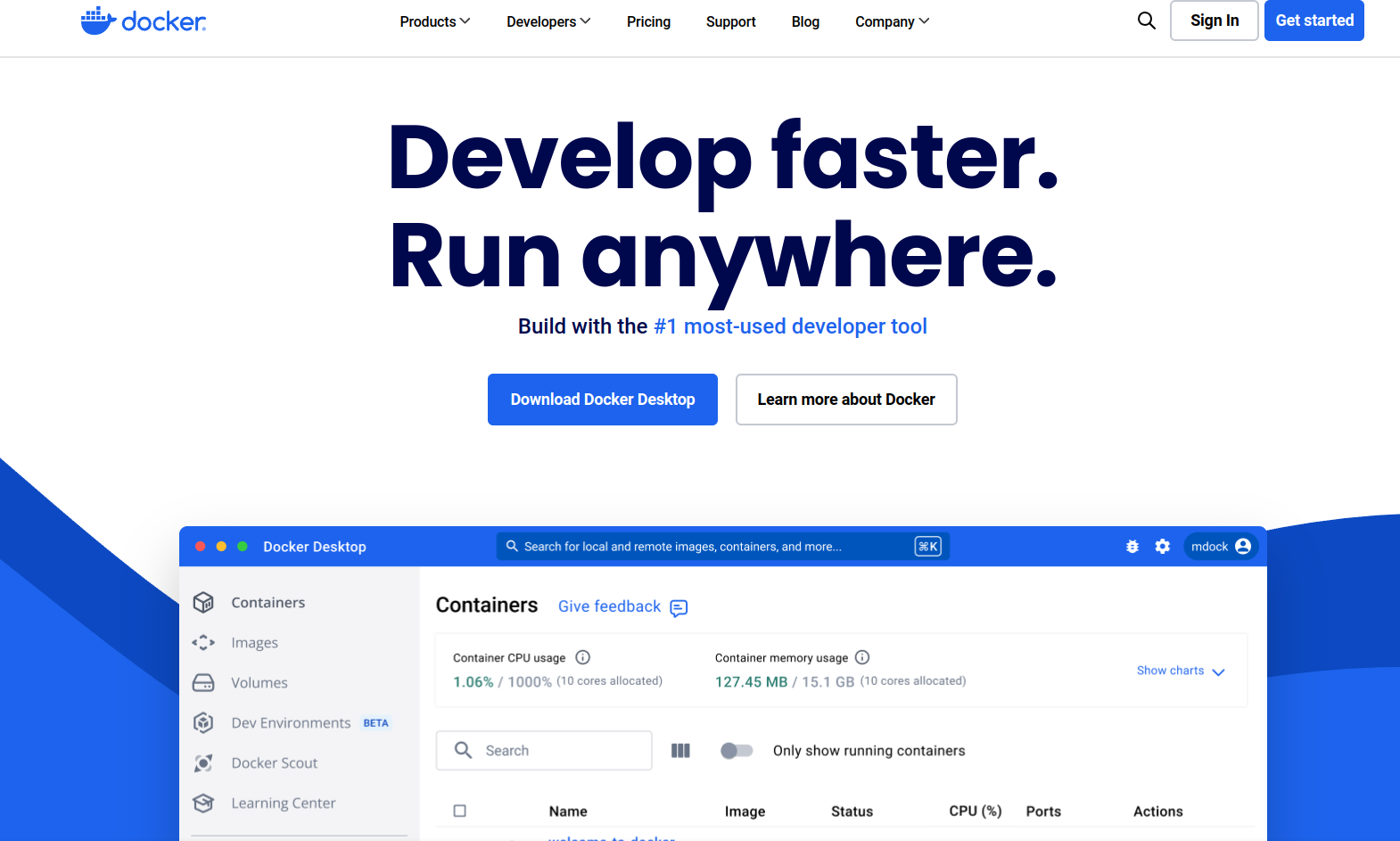Click the Get started button
Viewport: 1400px width, 841px height.
pos(1314,21)
